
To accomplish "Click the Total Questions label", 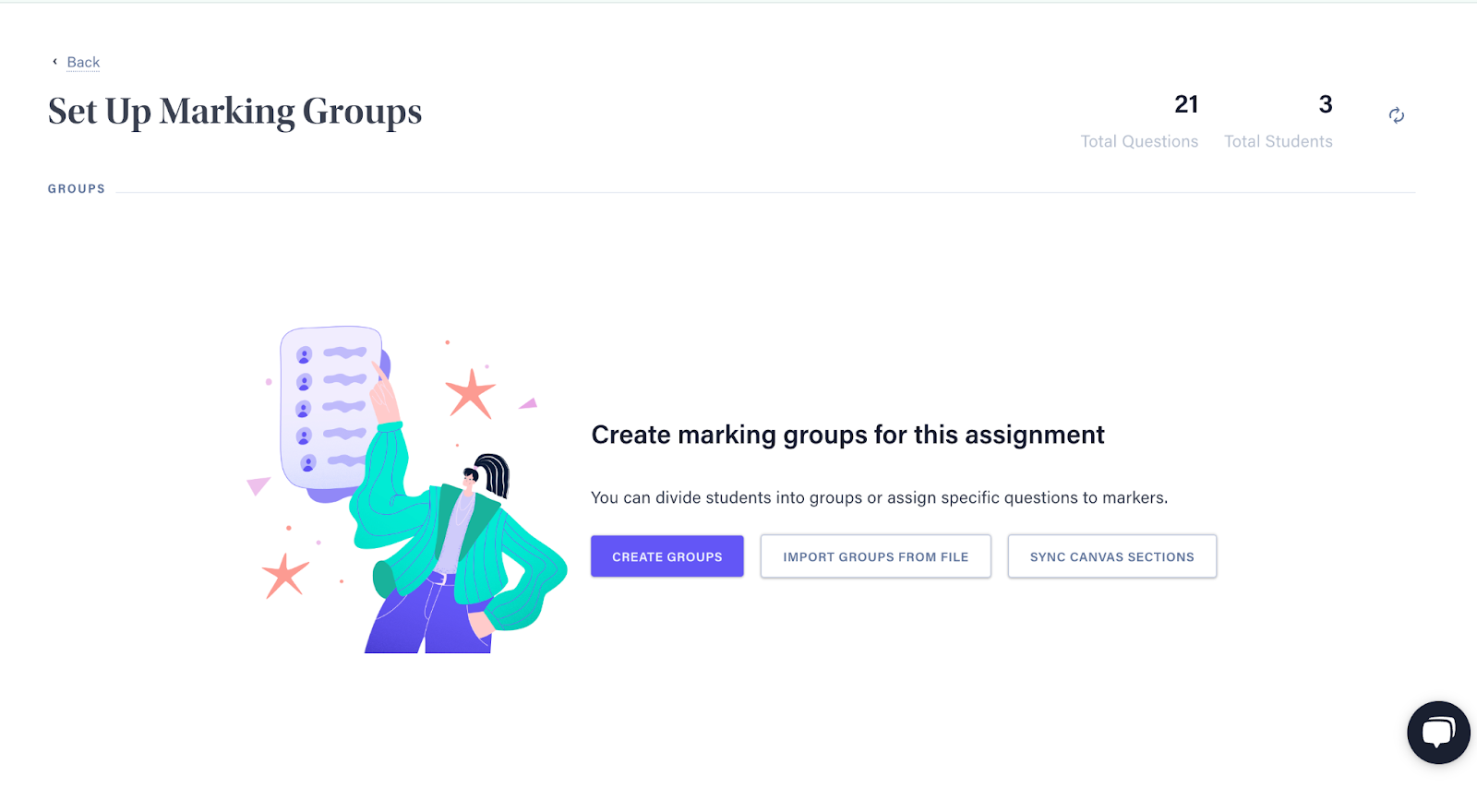I will click(1139, 141).
